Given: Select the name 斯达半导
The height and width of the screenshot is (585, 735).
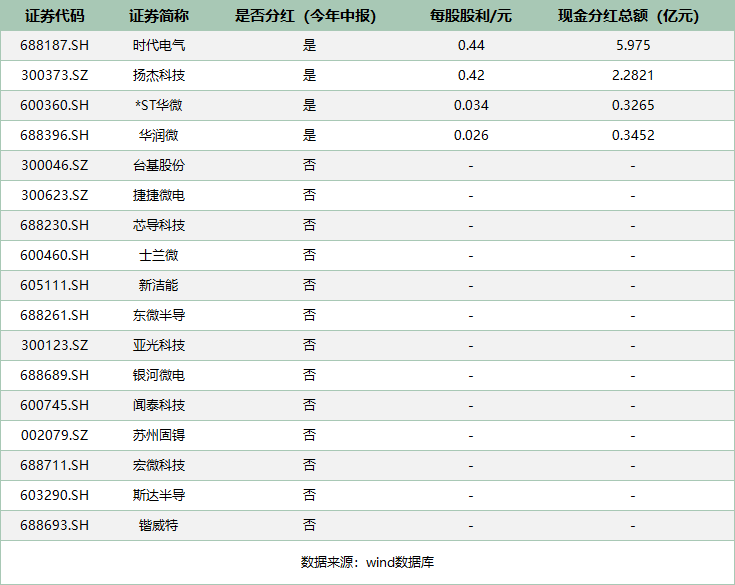Looking at the screenshot, I should (x=159, y=495).
